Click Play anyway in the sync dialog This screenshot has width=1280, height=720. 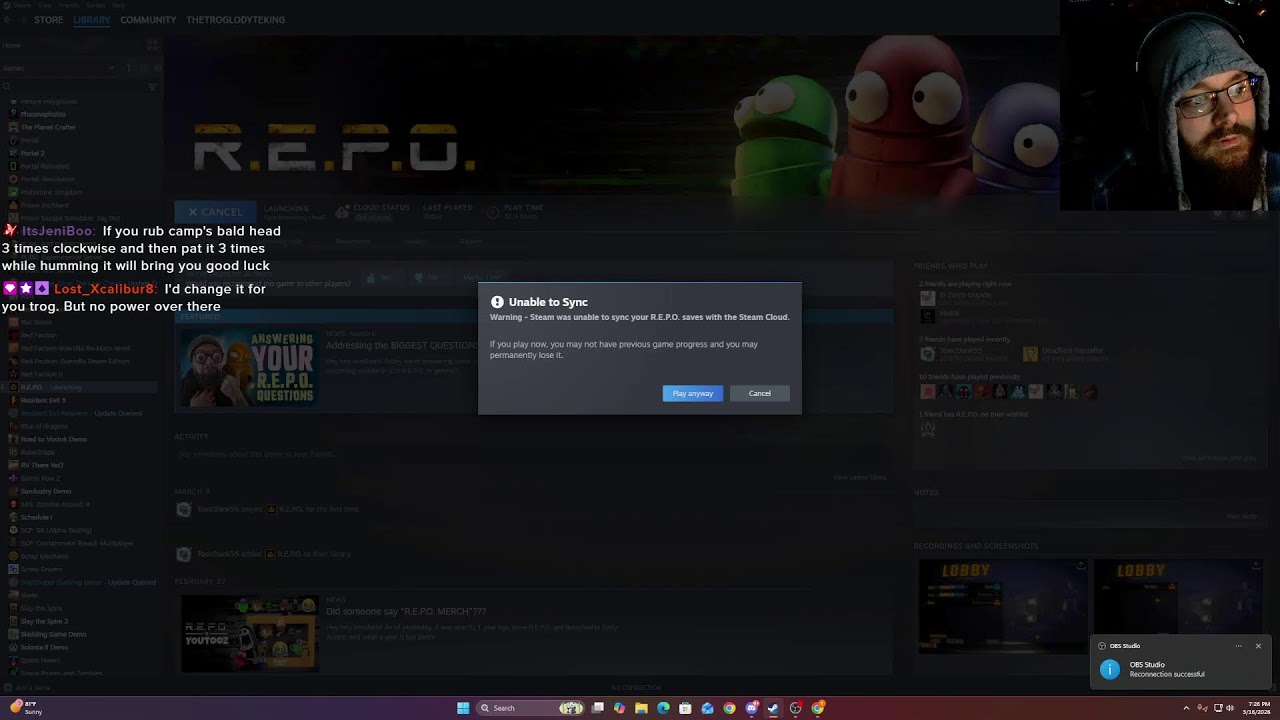click(692, 393)
